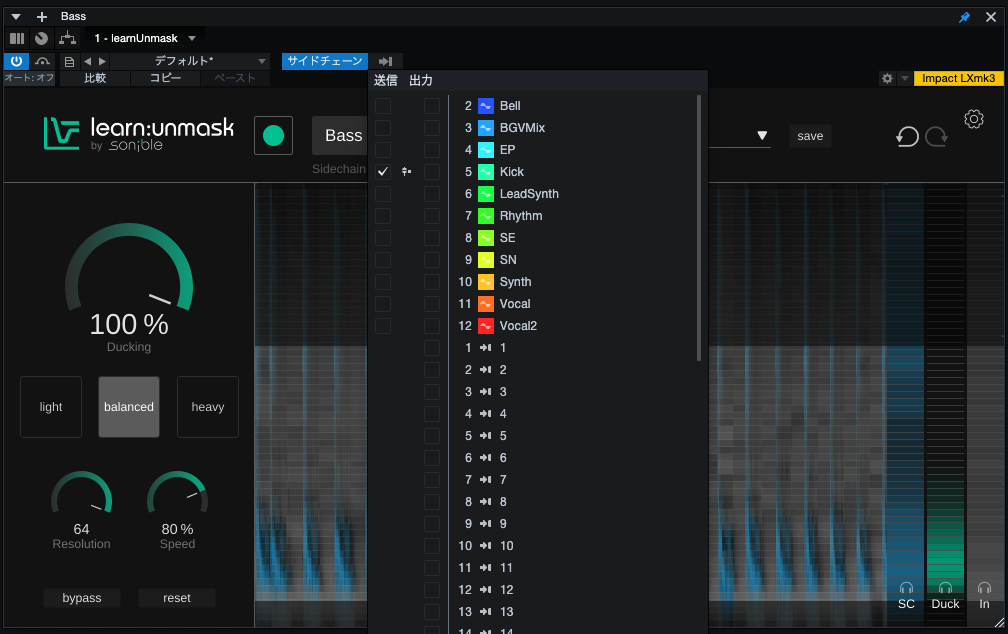
Task: Expand the 1 - learnUnmask plugin selector
Action: click(x=192, y=38)
